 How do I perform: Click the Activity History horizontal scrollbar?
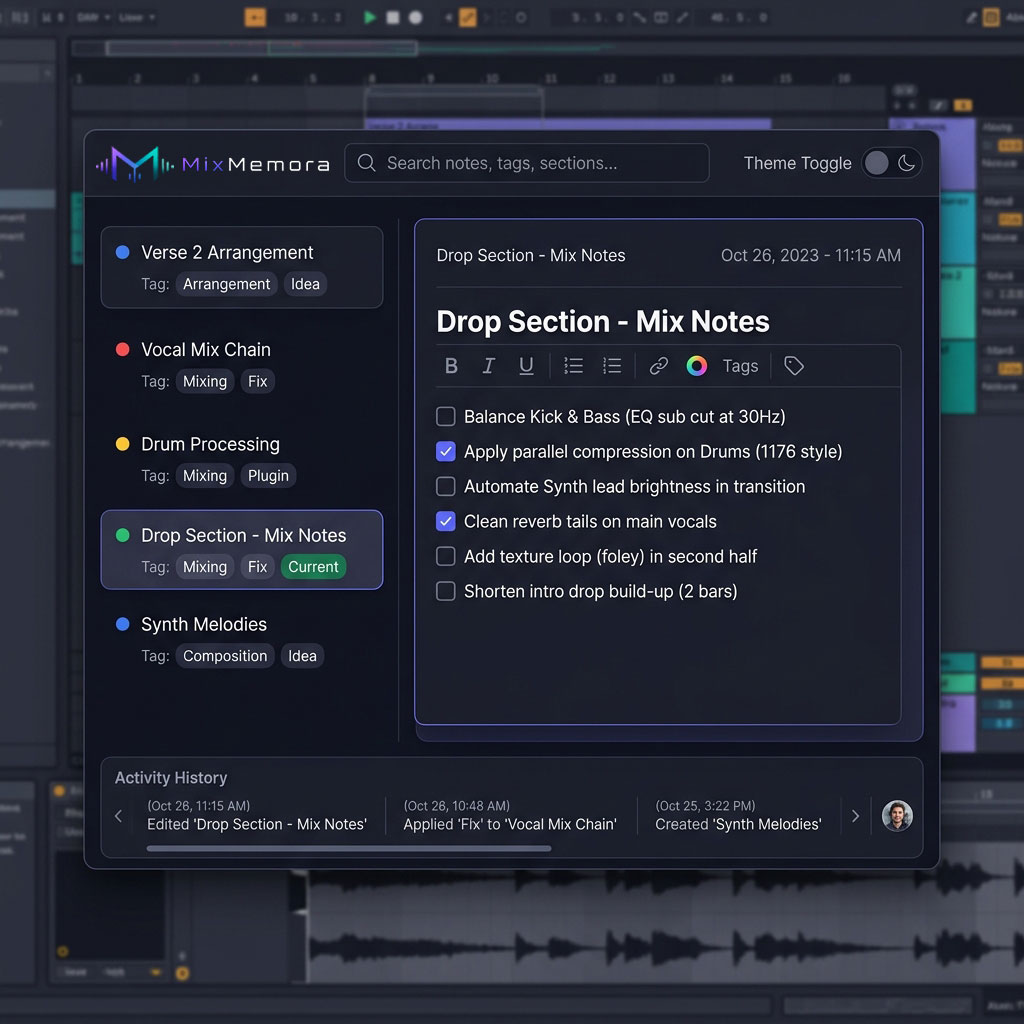[x=349, y=848]
